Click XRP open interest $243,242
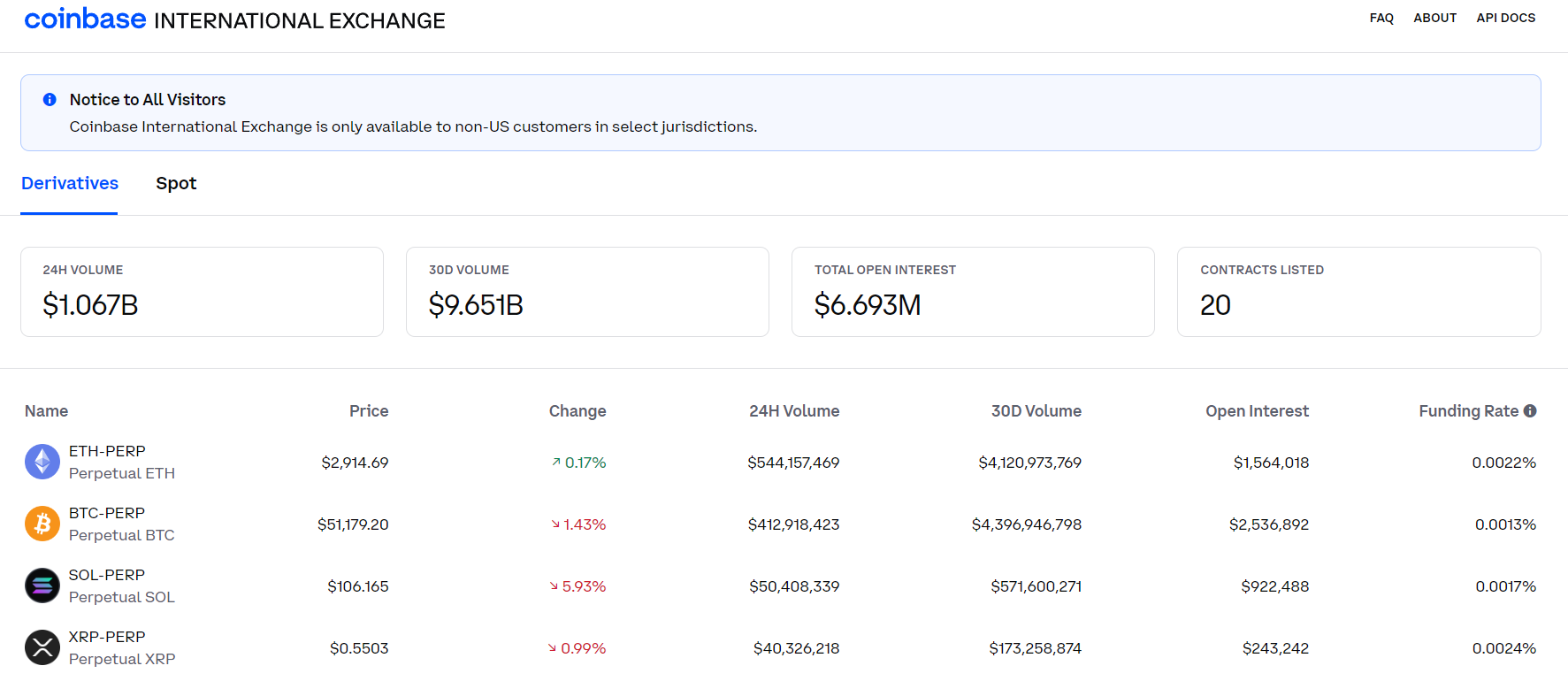The width and height of the screenshot is (1568, 681). (1276, 648)
